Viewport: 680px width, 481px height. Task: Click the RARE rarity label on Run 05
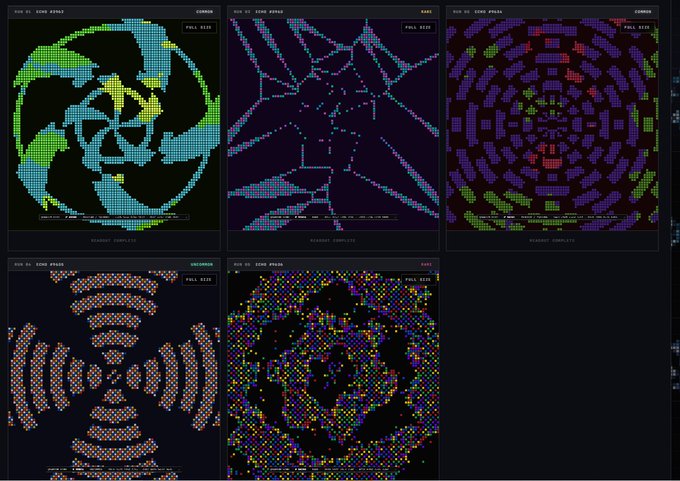coord(426,264)
